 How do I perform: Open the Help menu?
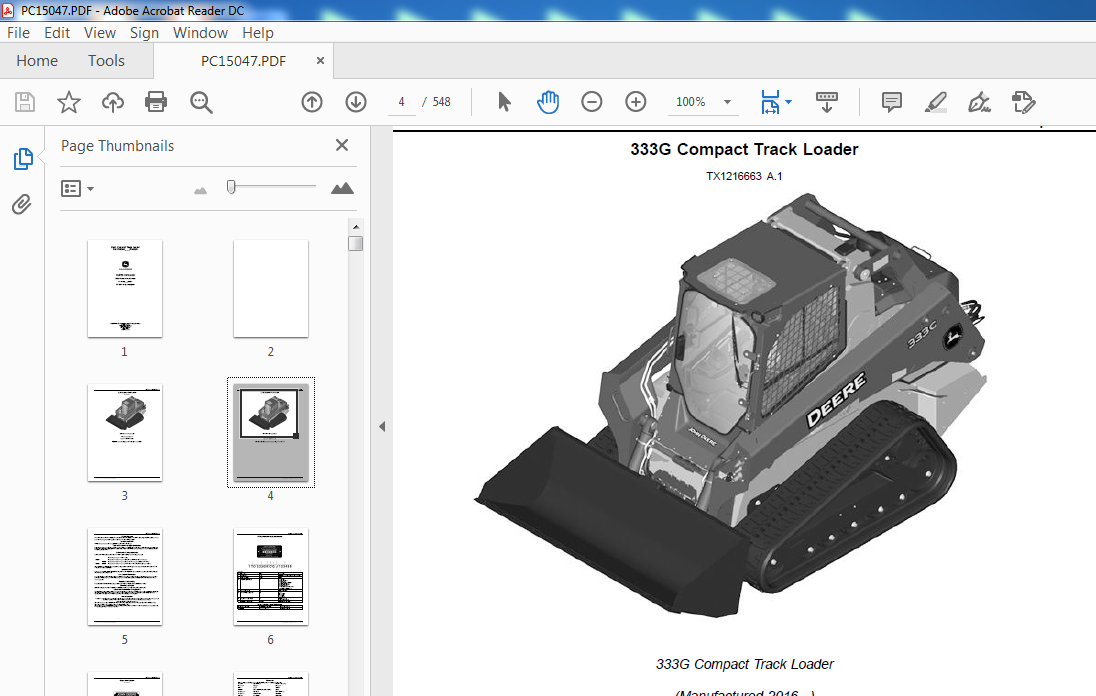257,33
